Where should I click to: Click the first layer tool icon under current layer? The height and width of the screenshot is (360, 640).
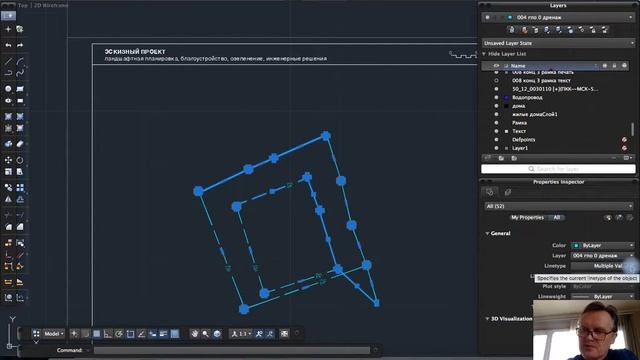tap(512, 30)
